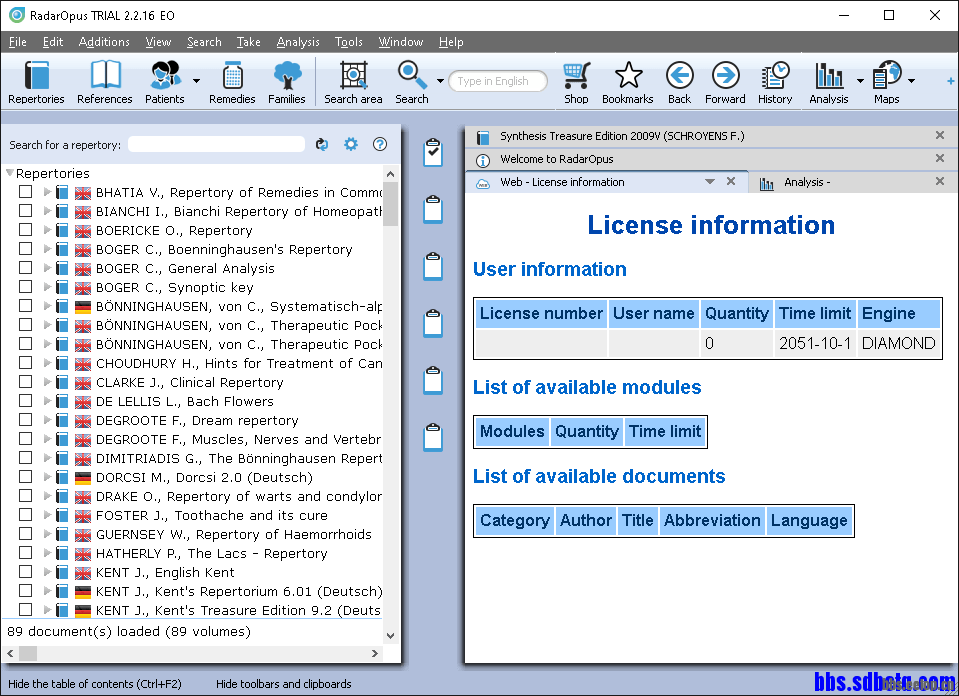Open the Patients dropdown arrow

pos(196,81)
